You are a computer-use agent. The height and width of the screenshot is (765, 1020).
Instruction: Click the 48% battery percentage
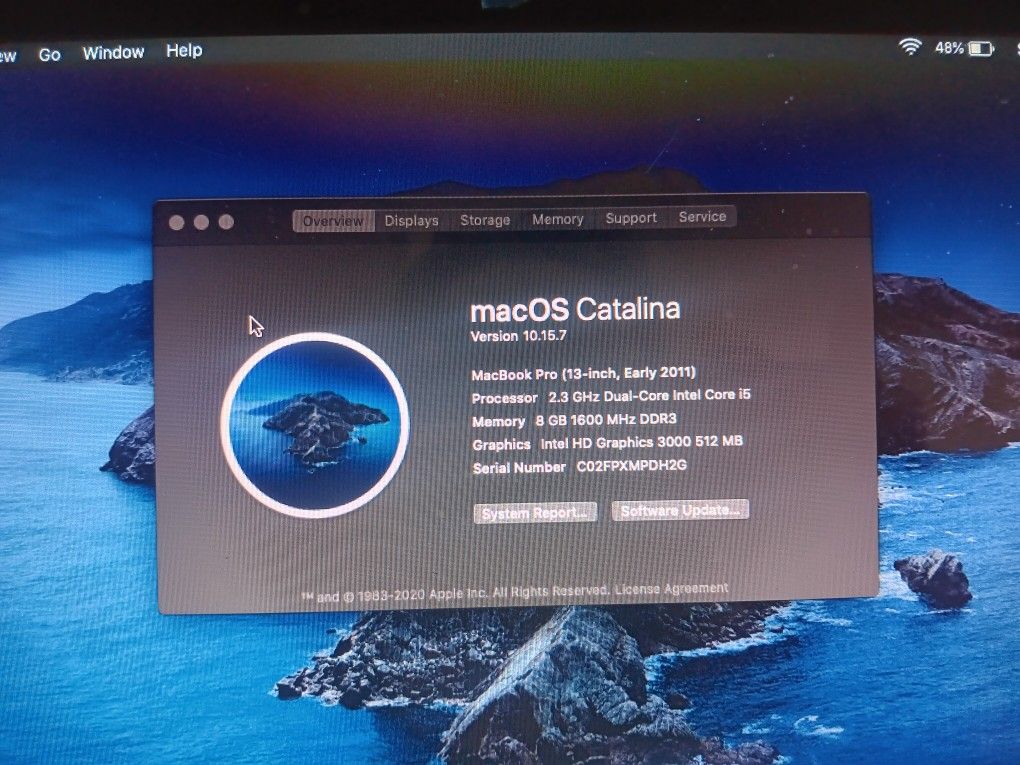pyautogui.click(x=949, y=48)
